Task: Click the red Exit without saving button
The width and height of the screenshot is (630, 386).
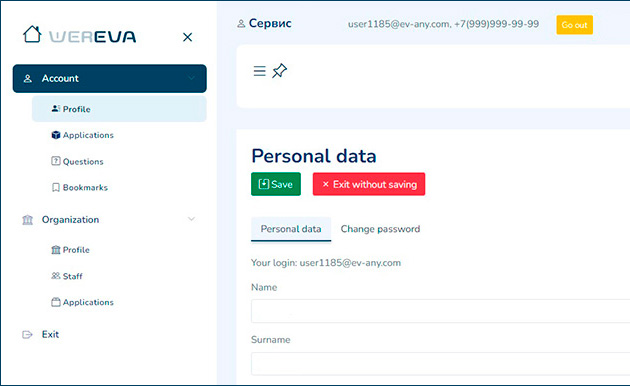Action: [x=369, y=184]
